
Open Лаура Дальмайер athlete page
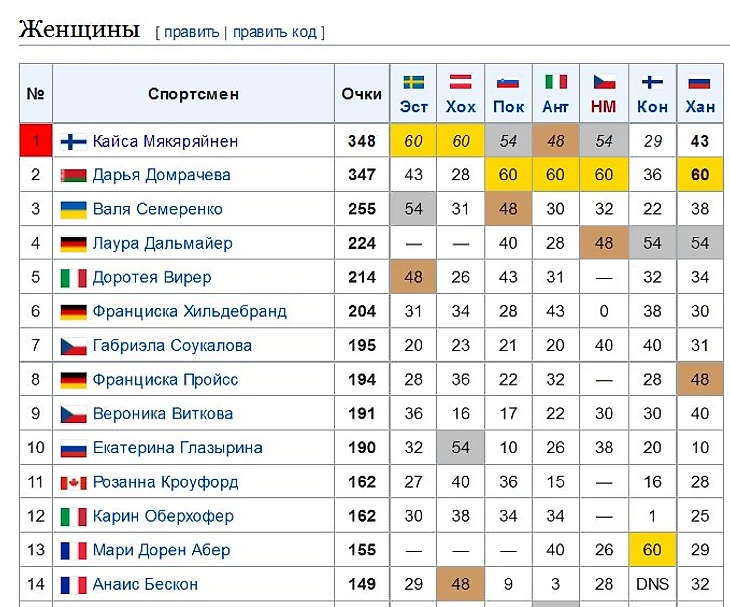(x=162, y=243)
